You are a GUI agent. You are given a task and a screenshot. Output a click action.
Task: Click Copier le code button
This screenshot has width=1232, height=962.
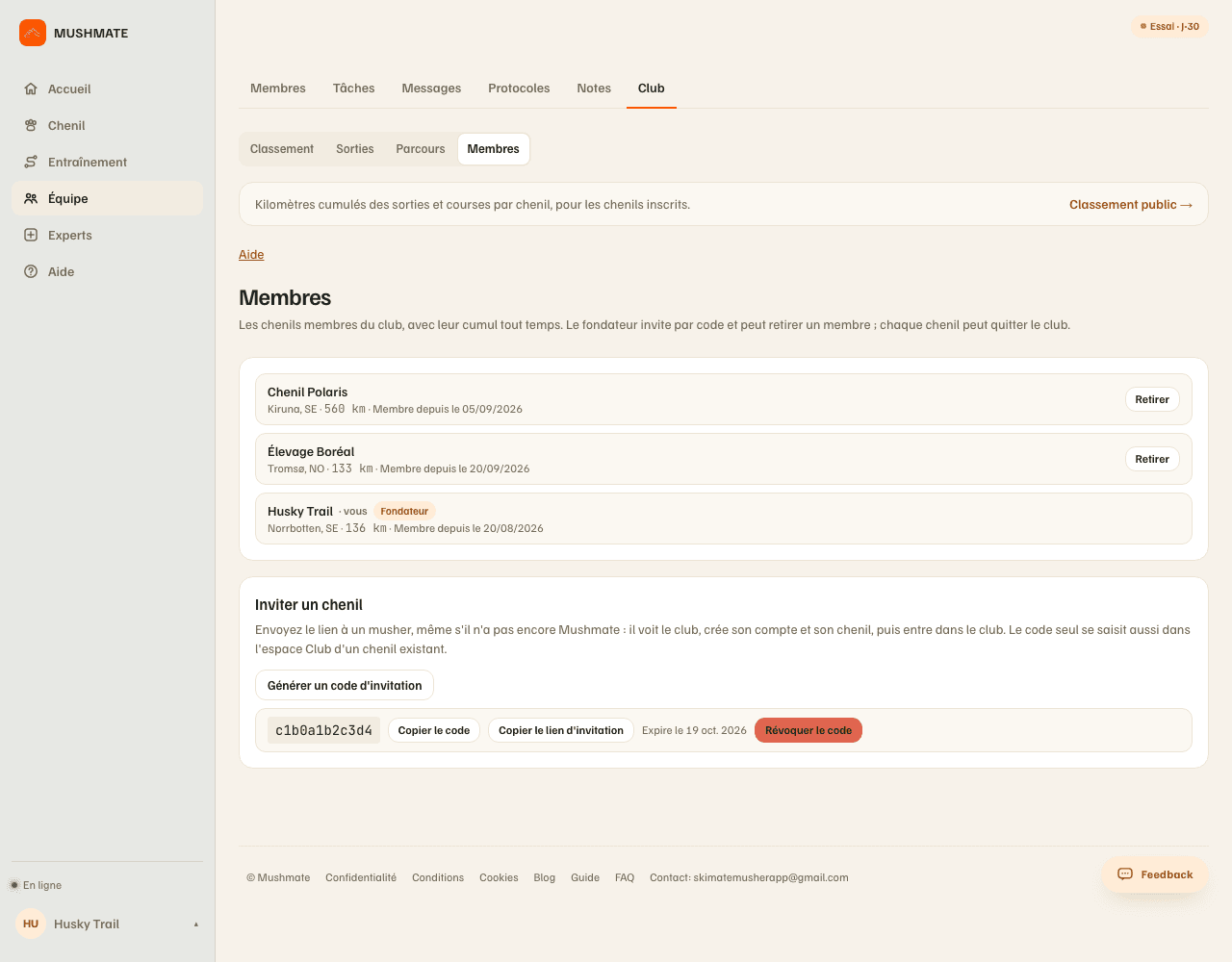tap(434, 730)
